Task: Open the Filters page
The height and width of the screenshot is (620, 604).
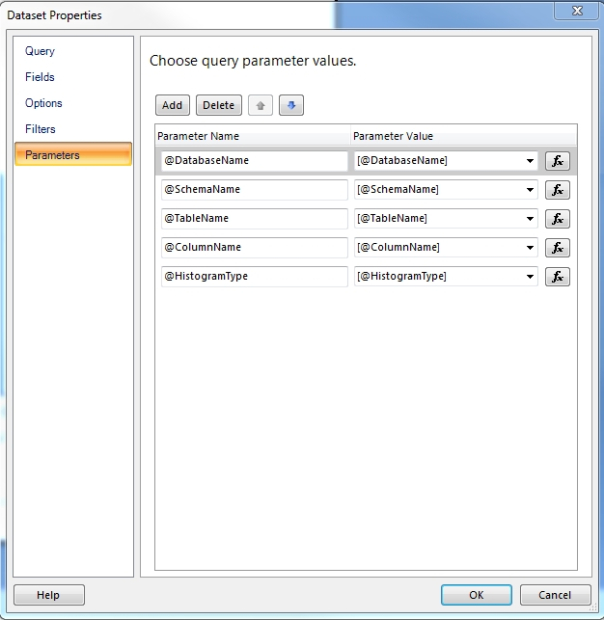Action: point(40,129)
